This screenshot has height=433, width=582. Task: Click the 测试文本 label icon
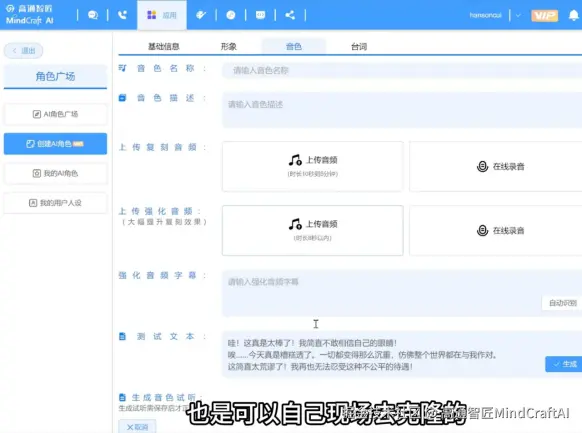click(122, 337)
